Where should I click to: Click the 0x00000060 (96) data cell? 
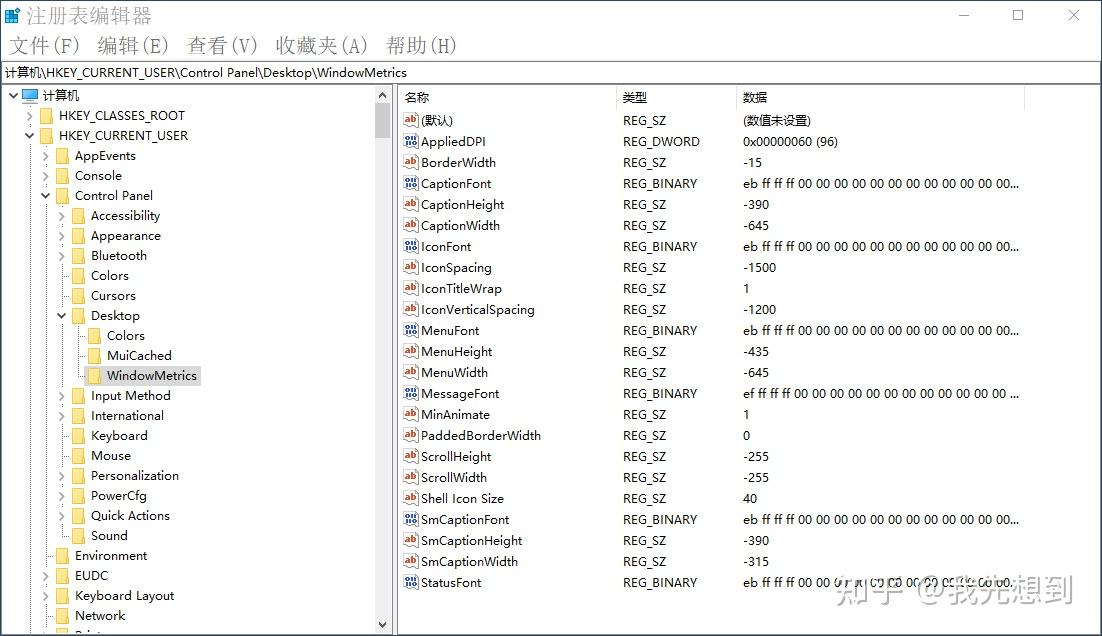[x=791, y=141]
